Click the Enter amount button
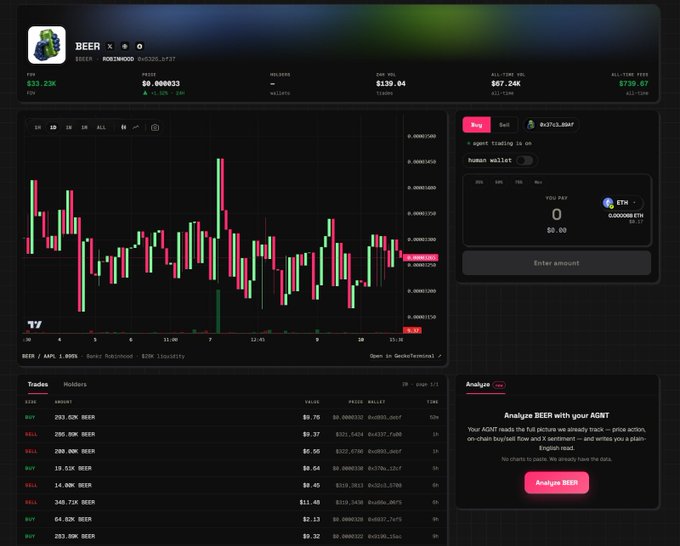 (556, 263)
